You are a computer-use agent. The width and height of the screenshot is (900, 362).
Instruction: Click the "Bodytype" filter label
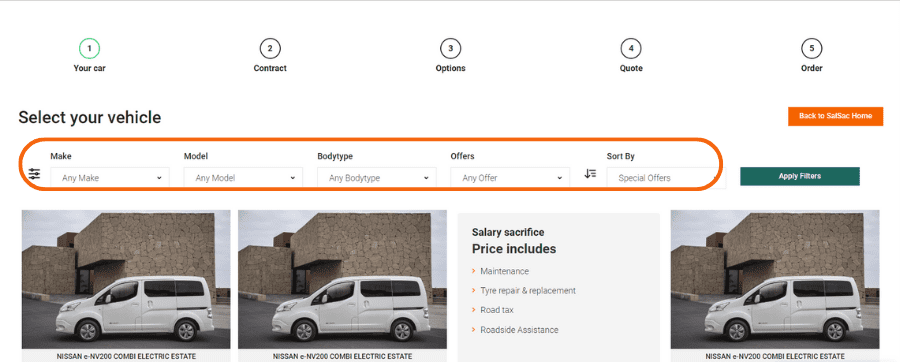[335, 156]
